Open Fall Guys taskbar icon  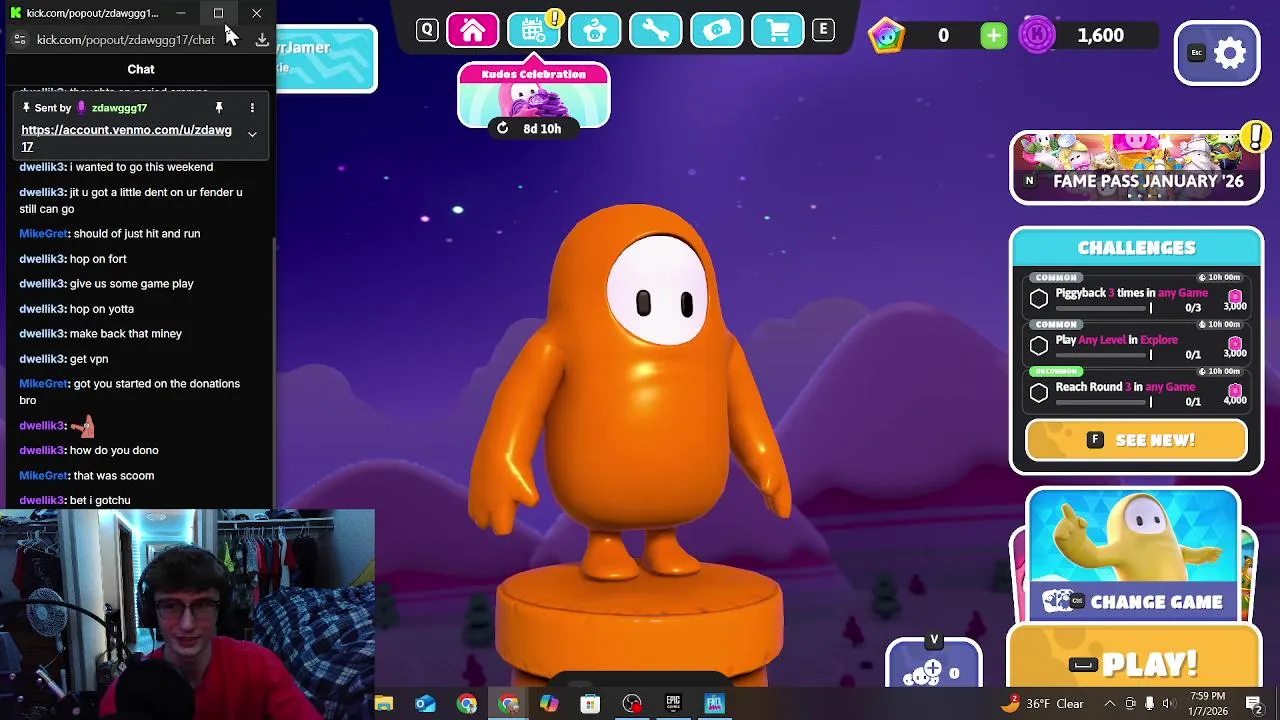pos(714,704)
